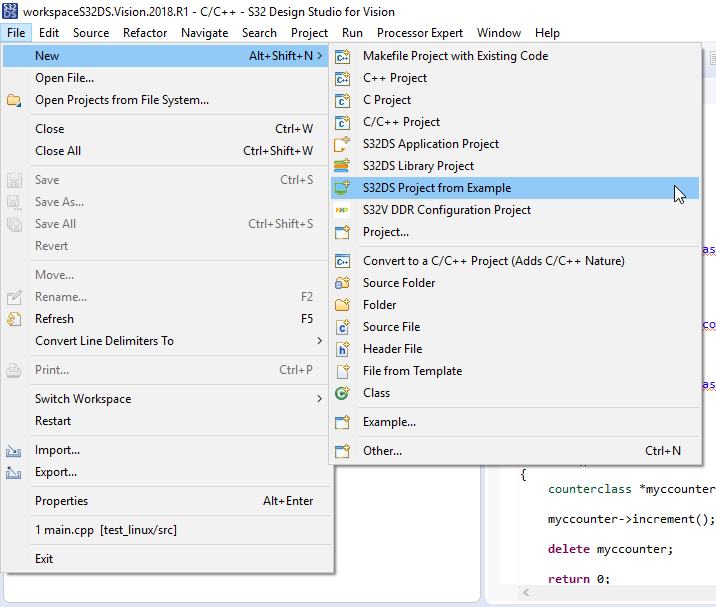Click the Export icon in File menu

coord(14,472)
